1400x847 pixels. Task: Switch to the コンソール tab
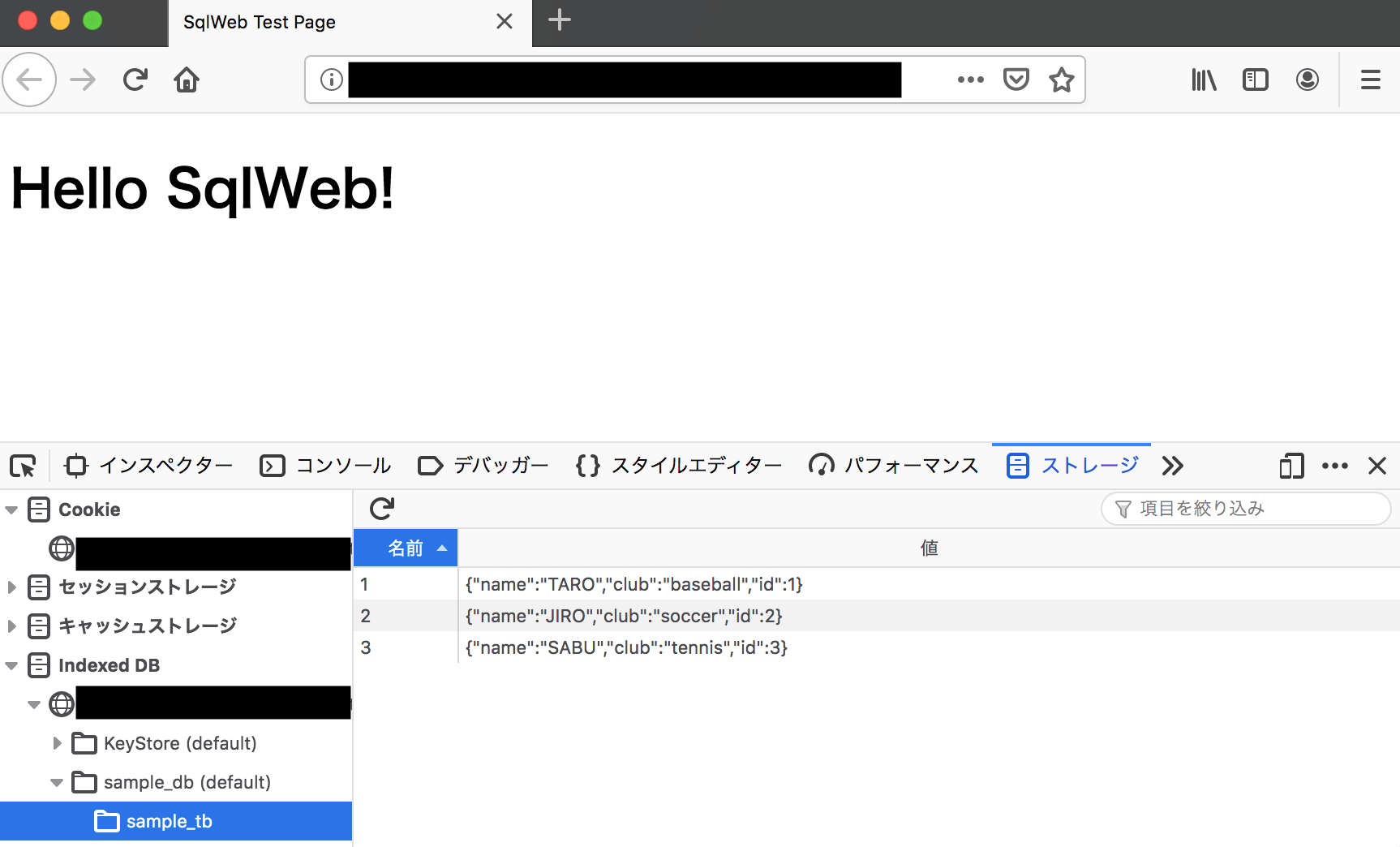coord(326,466)
